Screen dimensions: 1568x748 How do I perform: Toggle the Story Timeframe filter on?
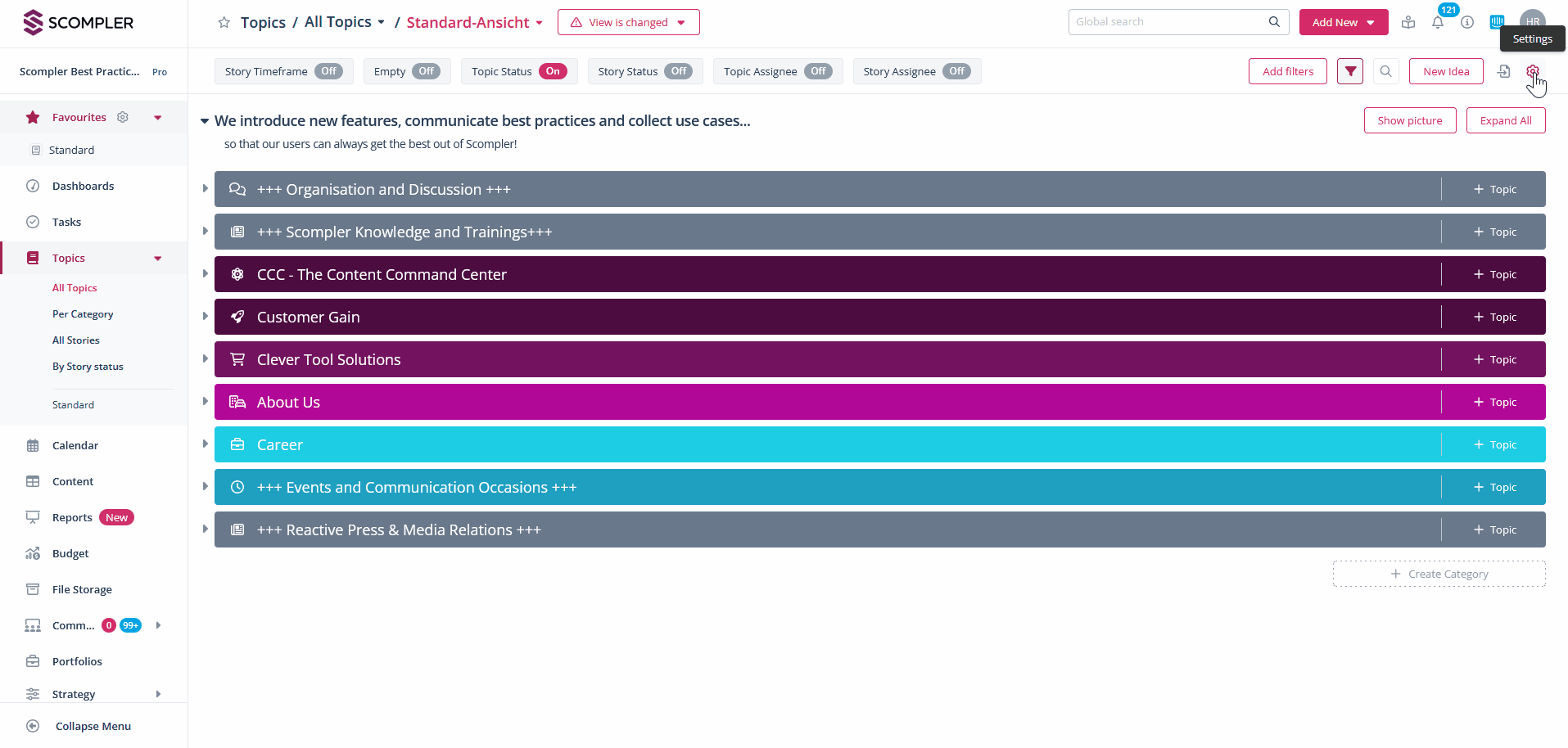[328, 71]
